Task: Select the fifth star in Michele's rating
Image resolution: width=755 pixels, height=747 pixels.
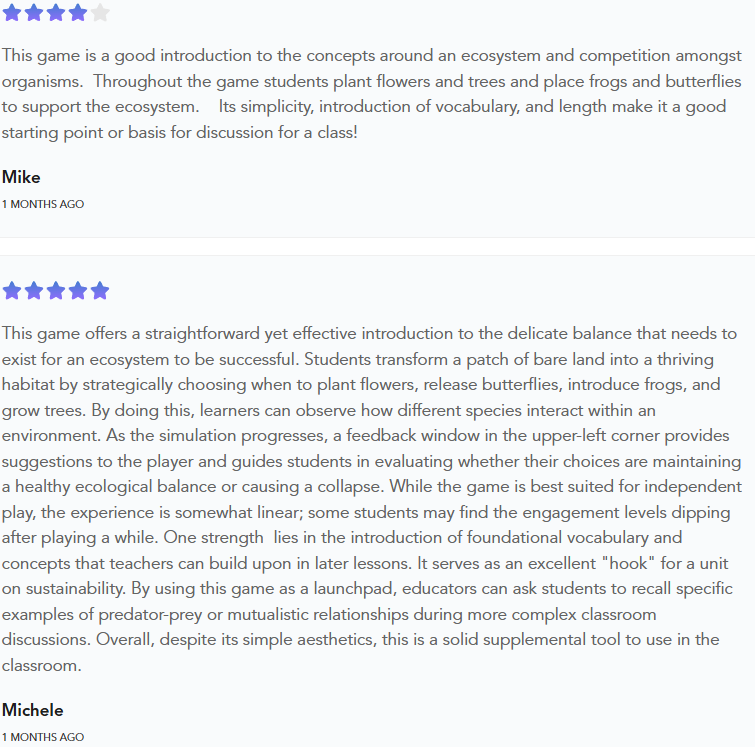Action: [x=99, y=291]
